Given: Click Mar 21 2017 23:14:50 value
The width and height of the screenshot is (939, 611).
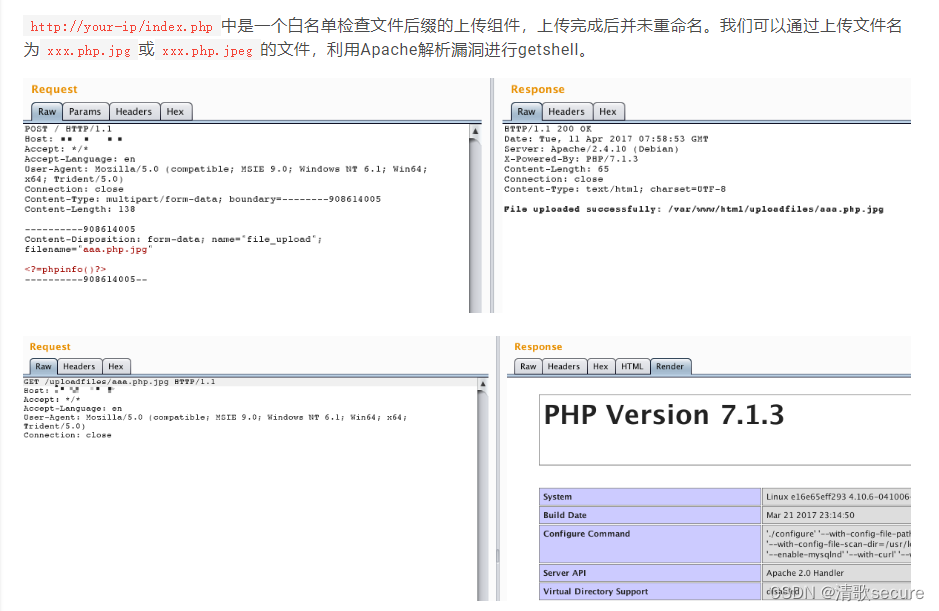Looking at the screenshot, I should click(810, 515).
